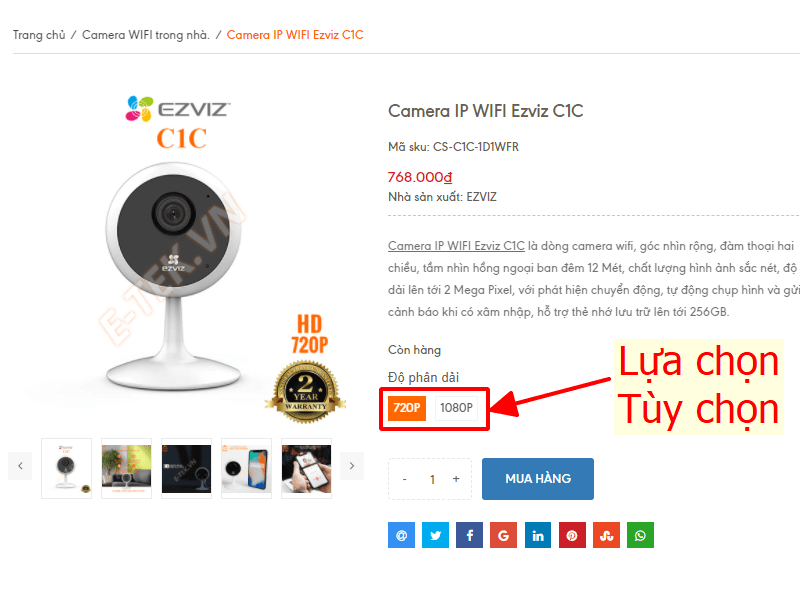Click the MUA HÀNG button

[538, 479]
